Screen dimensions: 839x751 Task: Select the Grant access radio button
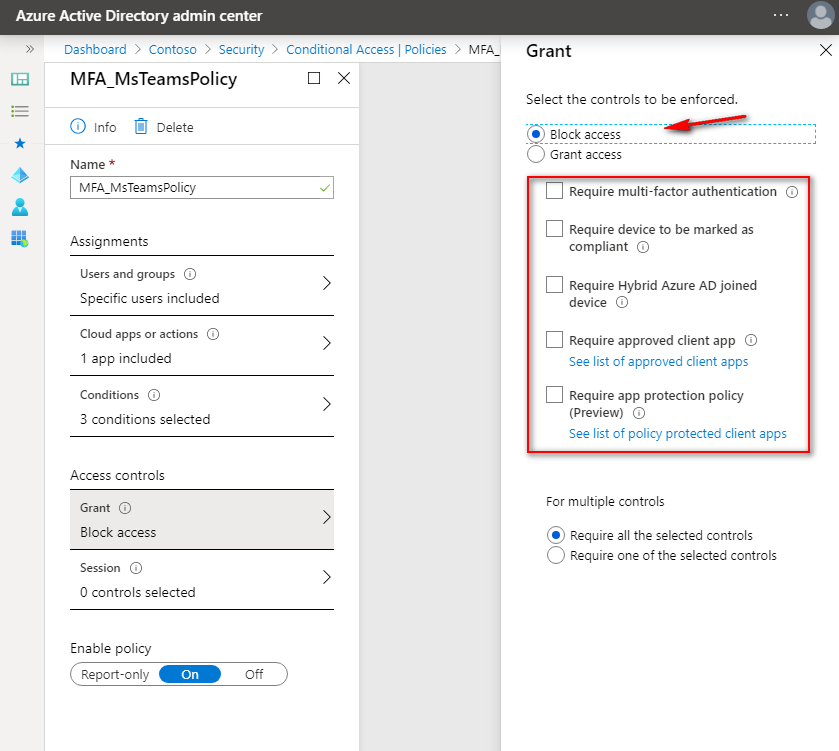click(536, 154)
